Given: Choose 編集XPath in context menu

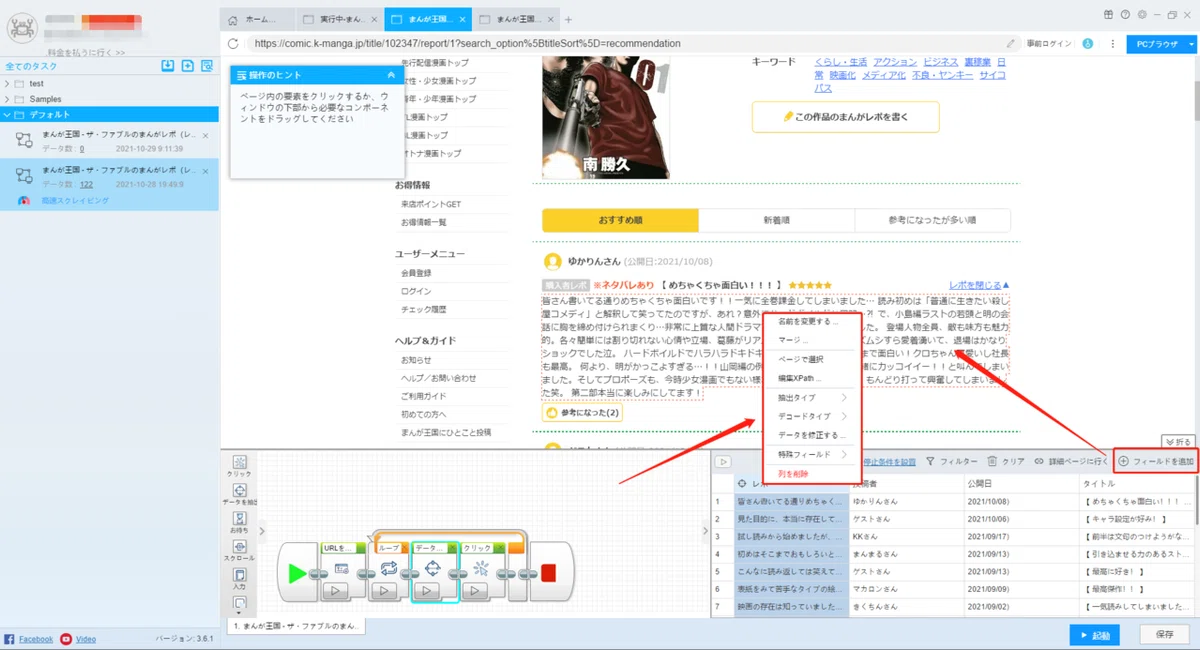Looking at the screenshot, I should tap(799, 378).
